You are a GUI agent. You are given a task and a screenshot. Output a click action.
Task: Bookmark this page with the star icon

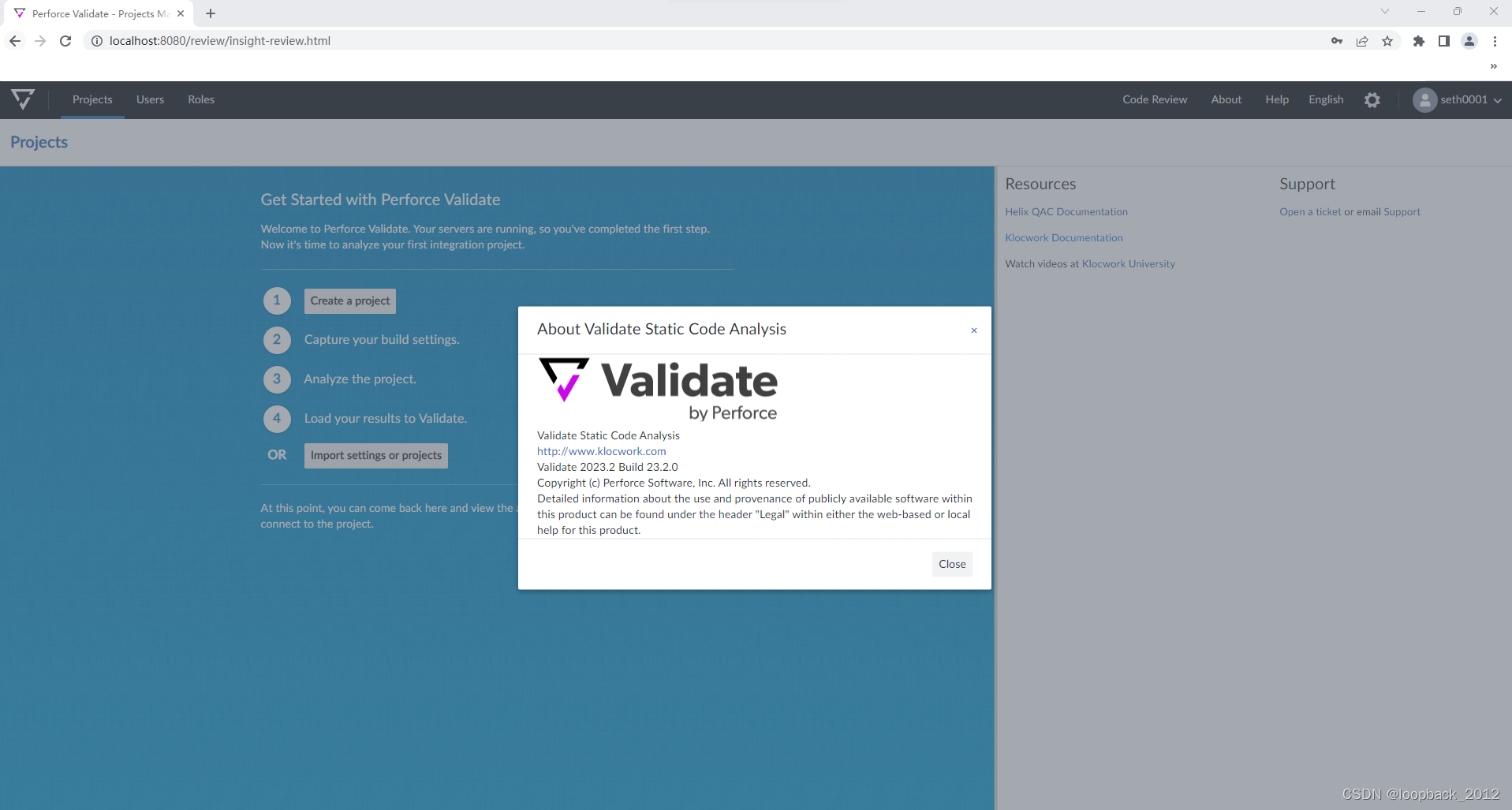[x=1387, y=41]
